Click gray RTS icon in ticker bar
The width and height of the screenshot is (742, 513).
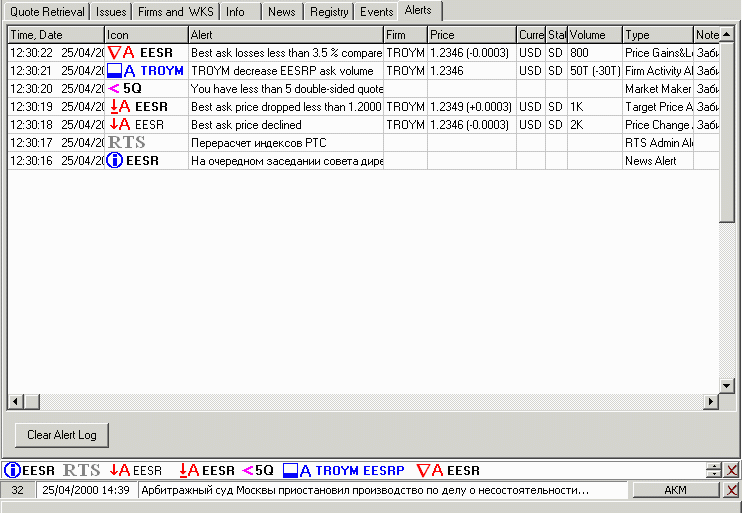coord(81,470)
